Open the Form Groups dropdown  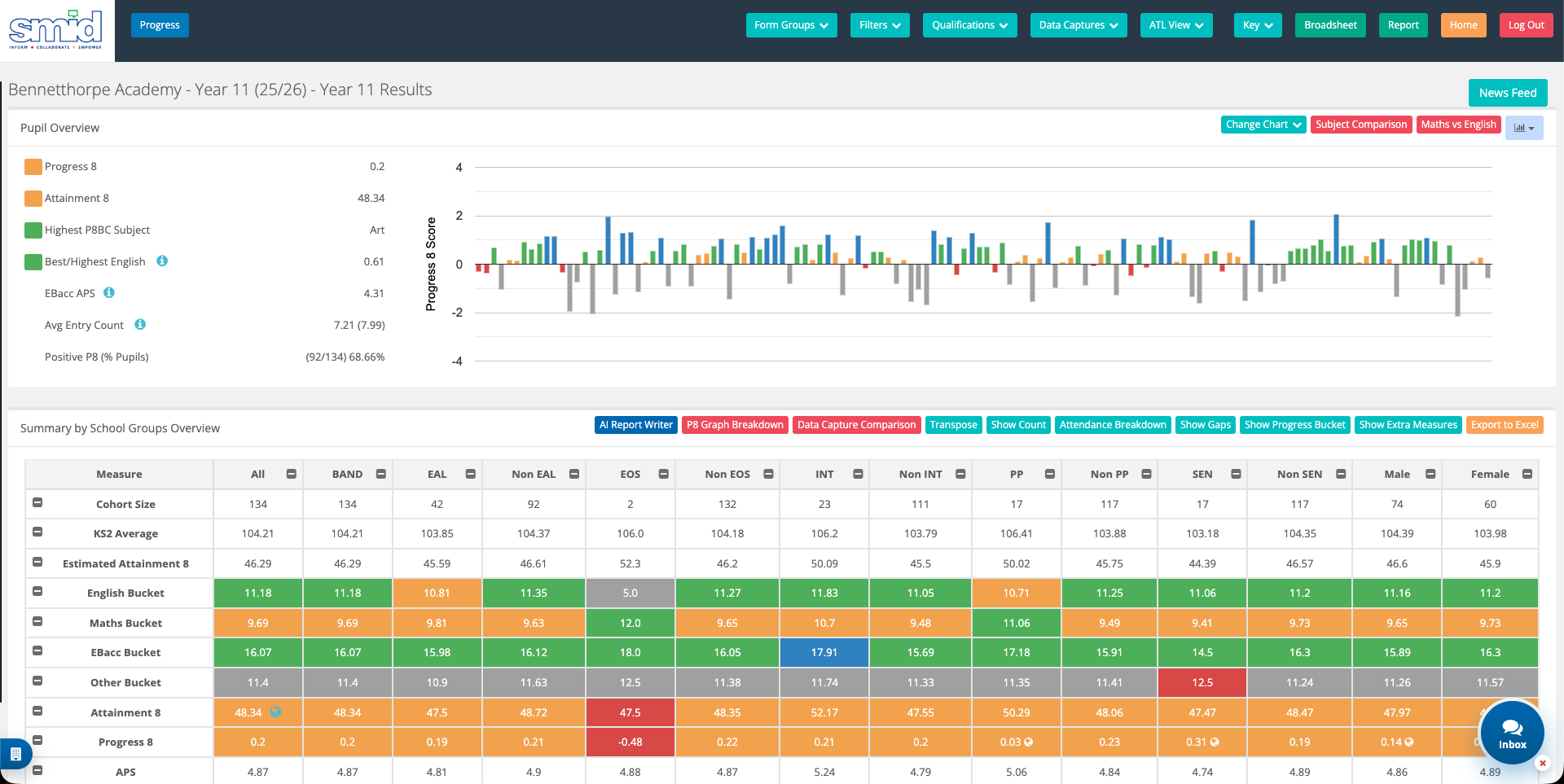[791, 25]
